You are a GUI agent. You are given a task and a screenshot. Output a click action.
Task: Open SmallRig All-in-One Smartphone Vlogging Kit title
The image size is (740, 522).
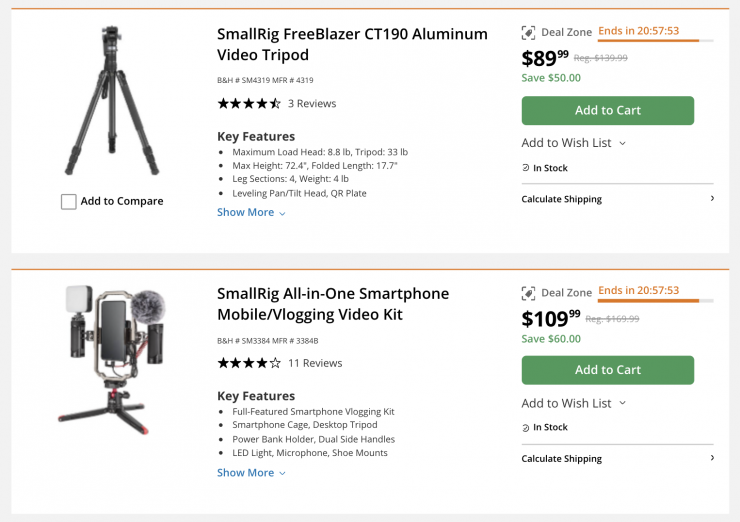(333, 304)
